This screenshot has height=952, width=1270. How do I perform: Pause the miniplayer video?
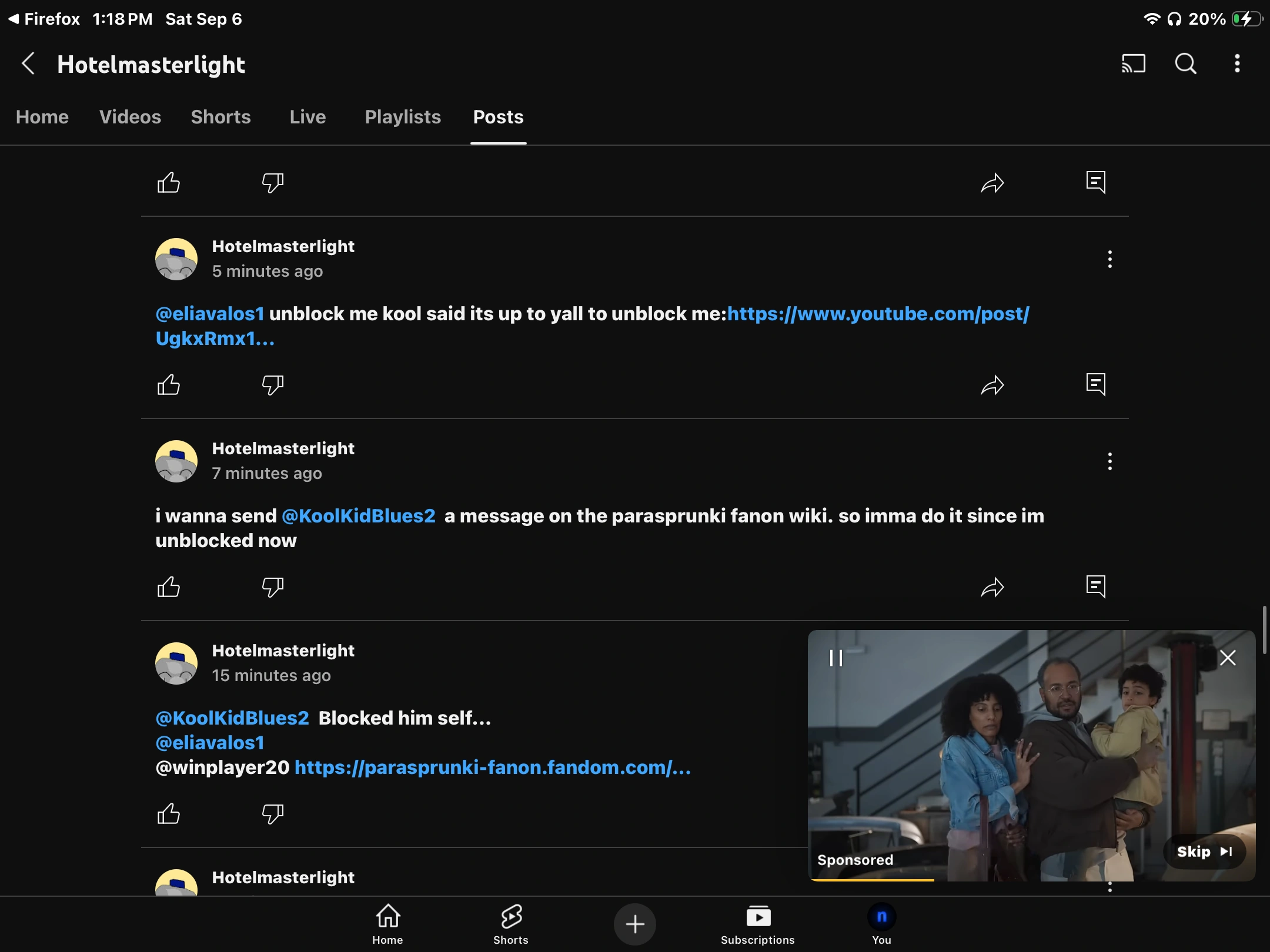coord(836,658)
